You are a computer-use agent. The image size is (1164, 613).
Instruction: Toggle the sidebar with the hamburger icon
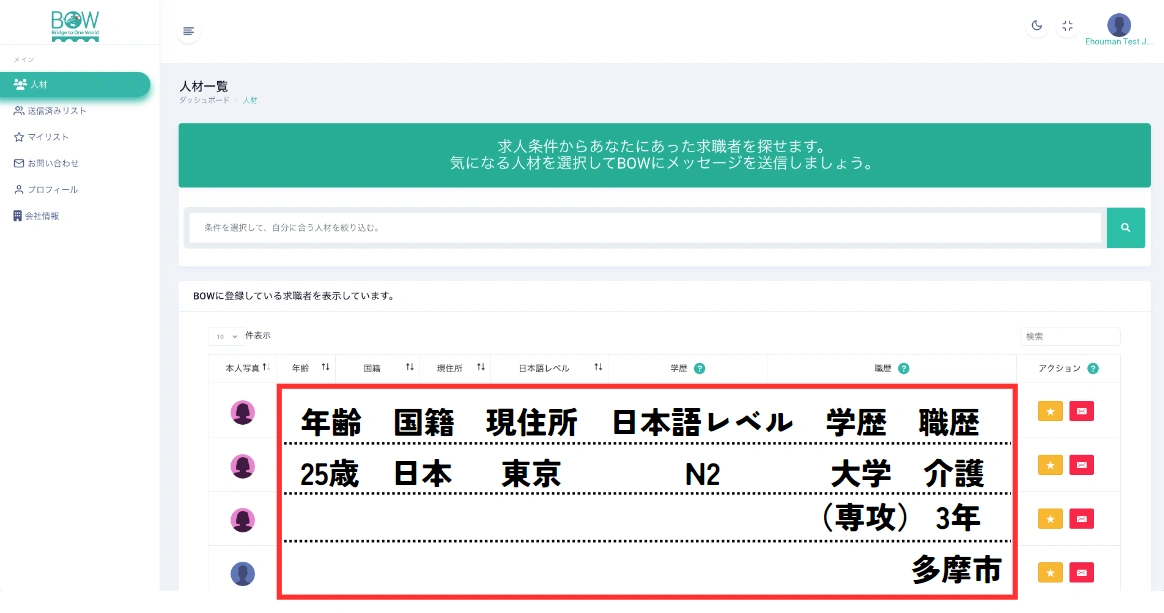[x=189, y=31]
